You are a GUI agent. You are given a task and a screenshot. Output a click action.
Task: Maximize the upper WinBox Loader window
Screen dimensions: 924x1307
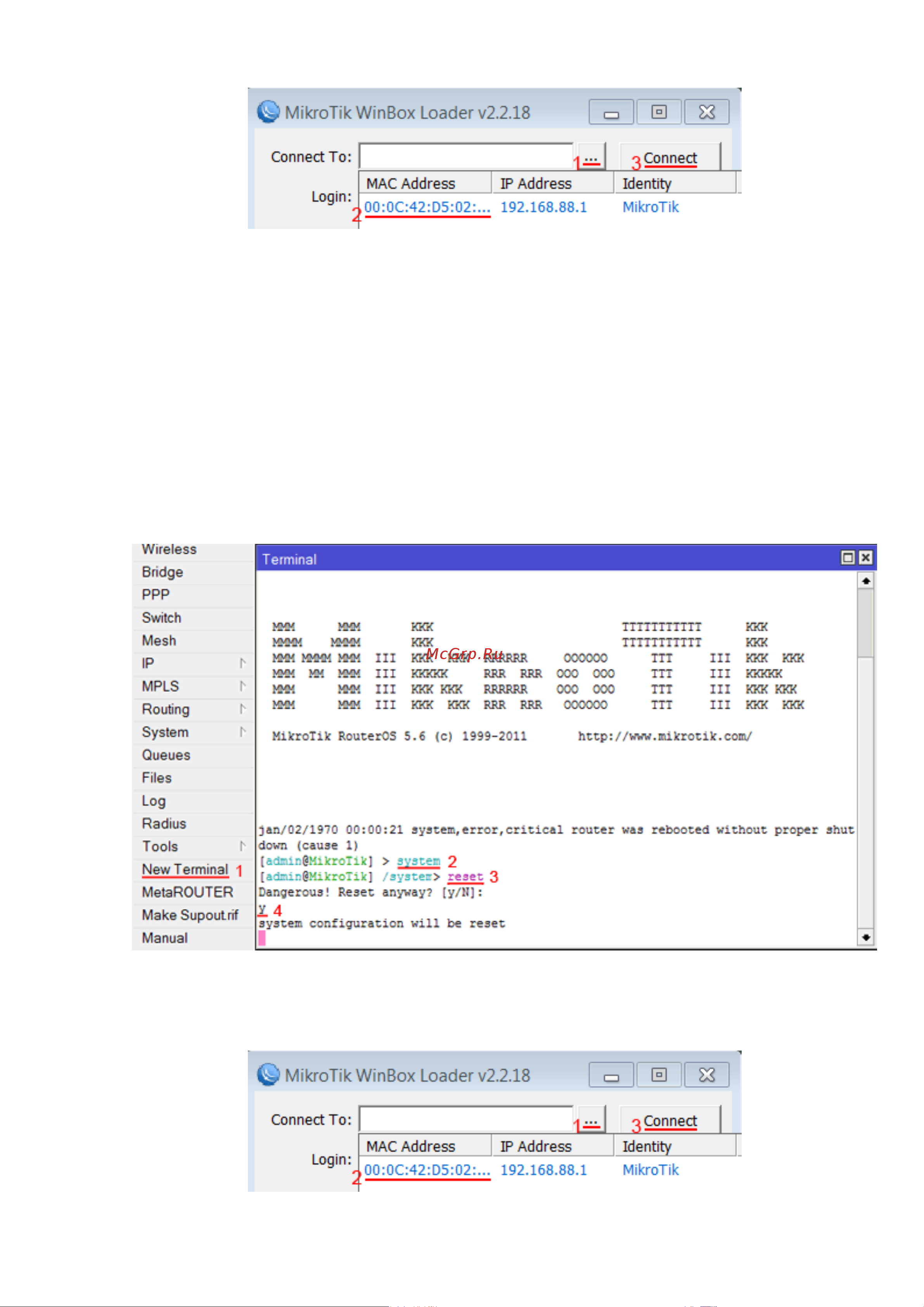(659, 112)
